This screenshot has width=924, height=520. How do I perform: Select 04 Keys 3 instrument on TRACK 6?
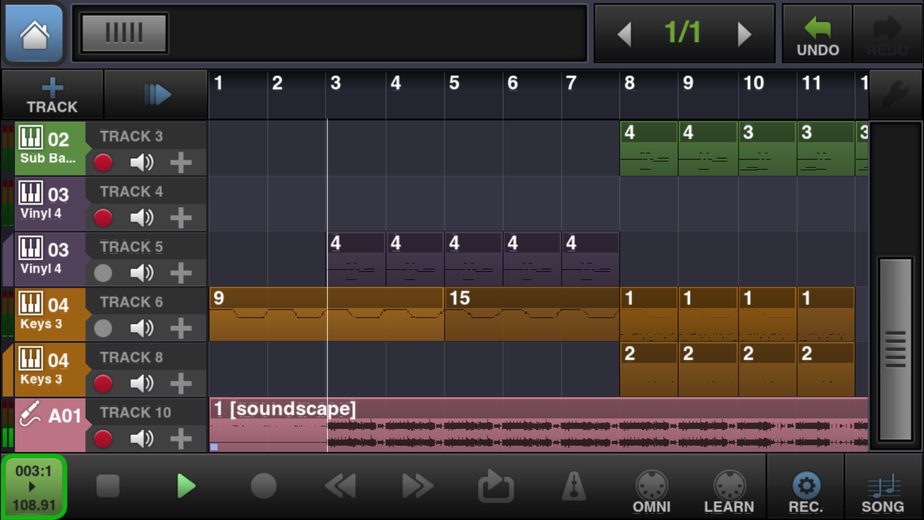[x=50, y=314]
